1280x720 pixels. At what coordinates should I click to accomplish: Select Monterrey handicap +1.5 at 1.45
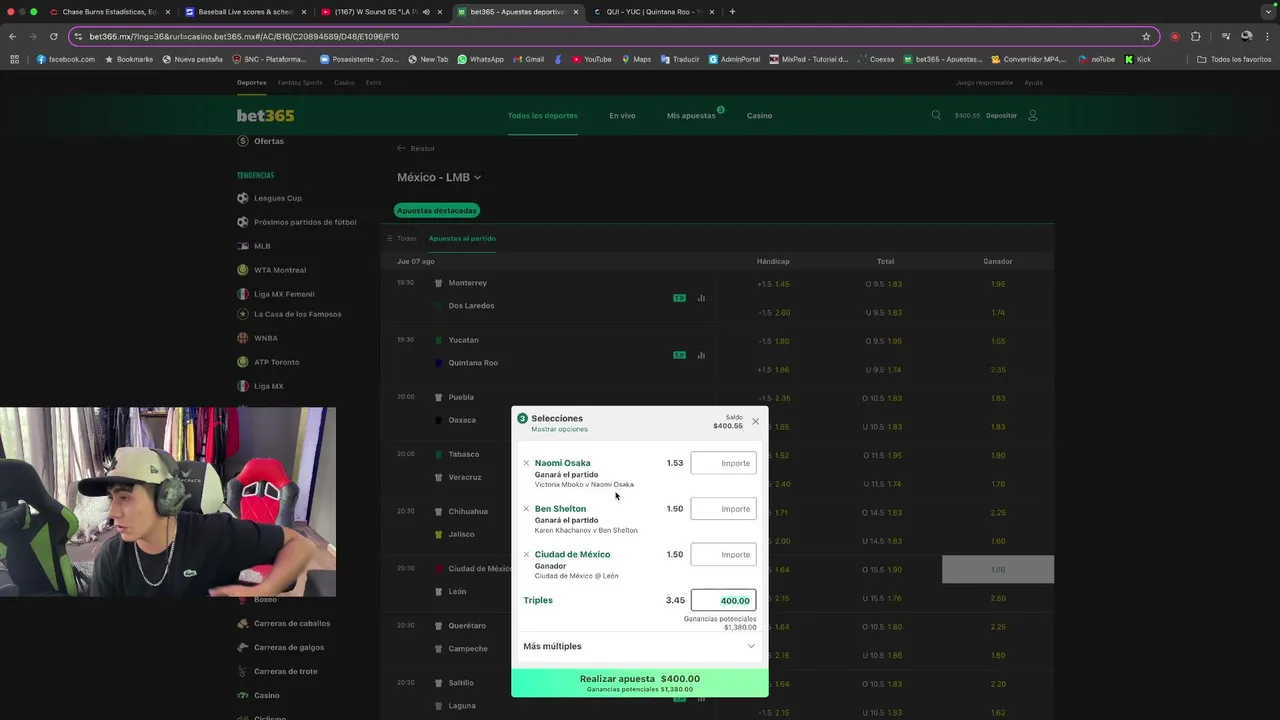pyautogui.click(x=773, y=284)
